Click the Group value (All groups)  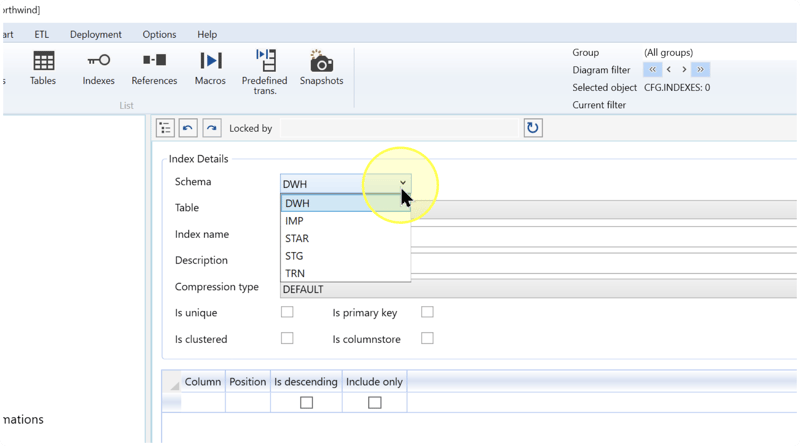(x=668, y=53)
